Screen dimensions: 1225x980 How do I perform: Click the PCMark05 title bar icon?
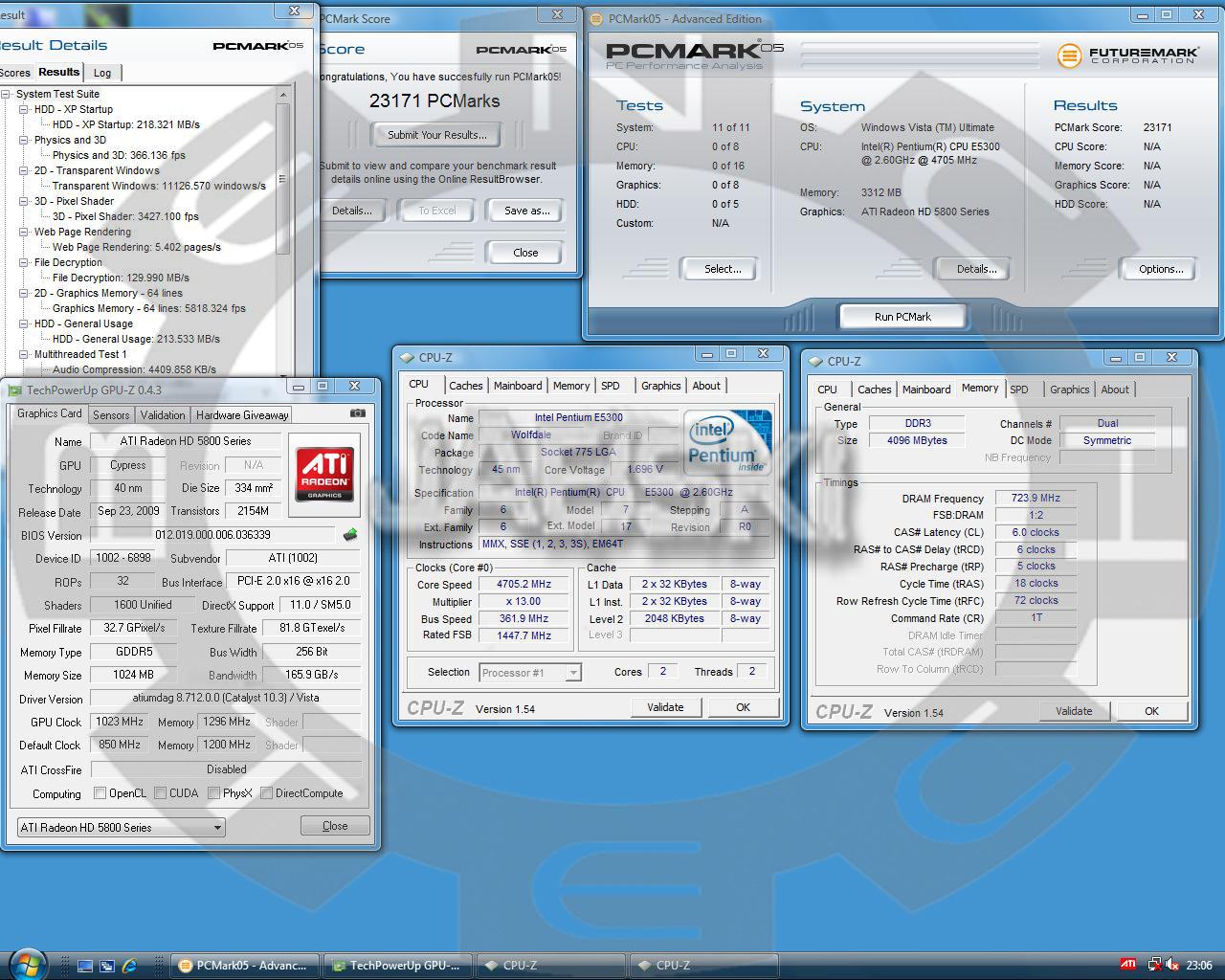[x=596, y=18]
